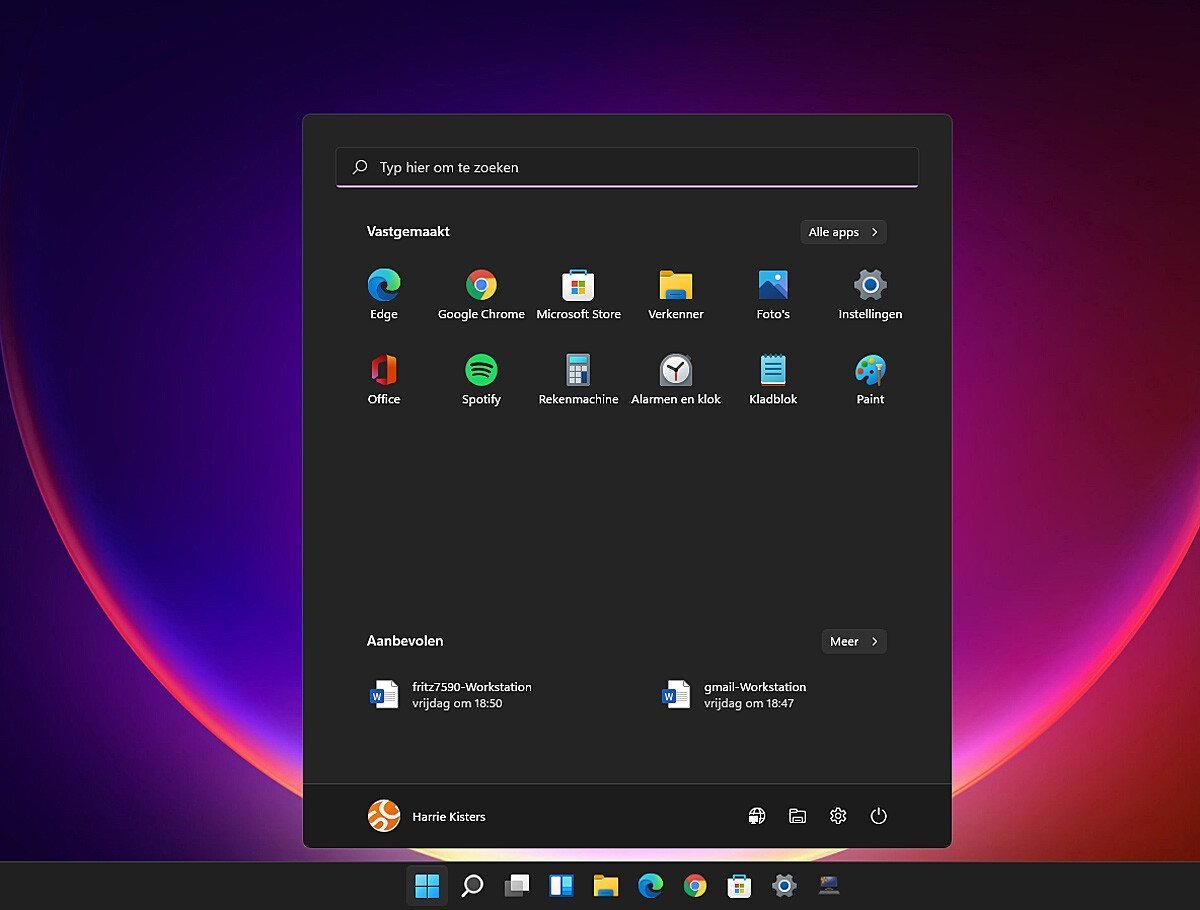Image resolution: width=1200 pixels, height=910 pixels.
Task: Click 'vrijdag om 18:47' timestamp text
Action: [x=749, y=704]
